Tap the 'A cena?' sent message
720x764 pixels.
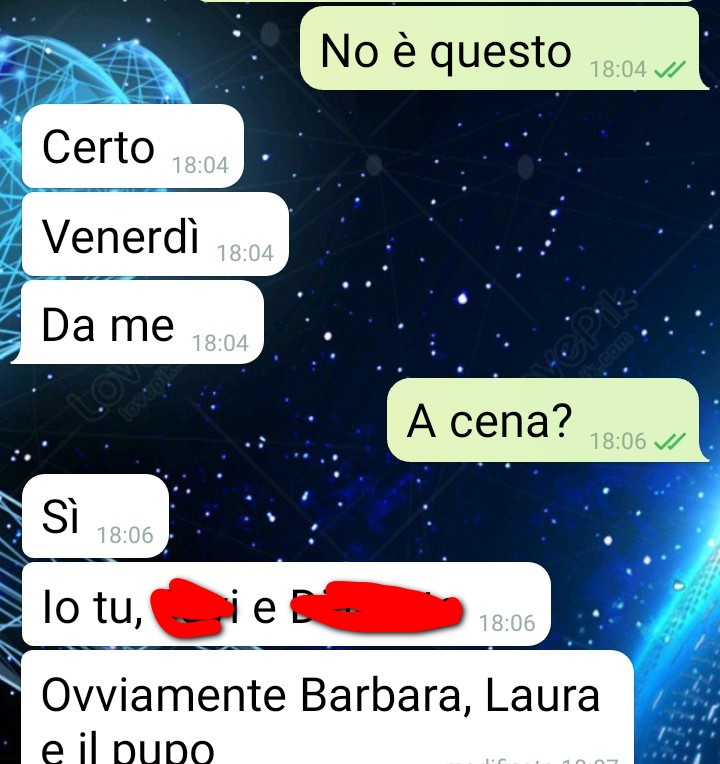[x=547, y=420]
